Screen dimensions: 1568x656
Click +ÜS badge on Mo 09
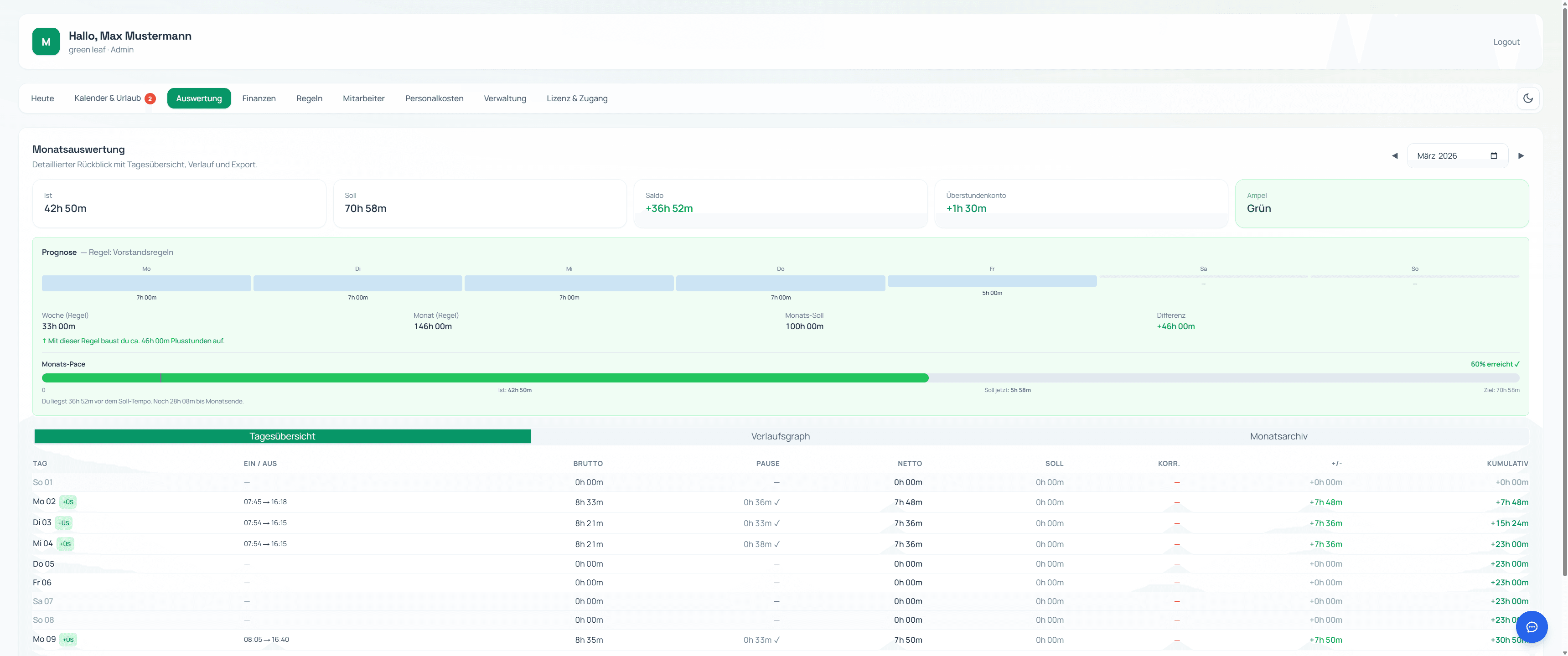coord(68,640)
